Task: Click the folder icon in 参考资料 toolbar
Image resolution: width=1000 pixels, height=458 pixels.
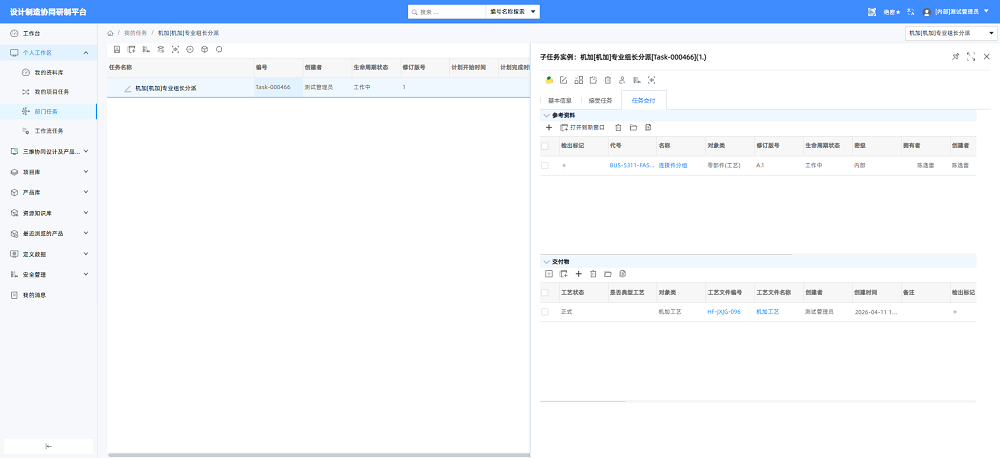Action: (x=633, y=128)
